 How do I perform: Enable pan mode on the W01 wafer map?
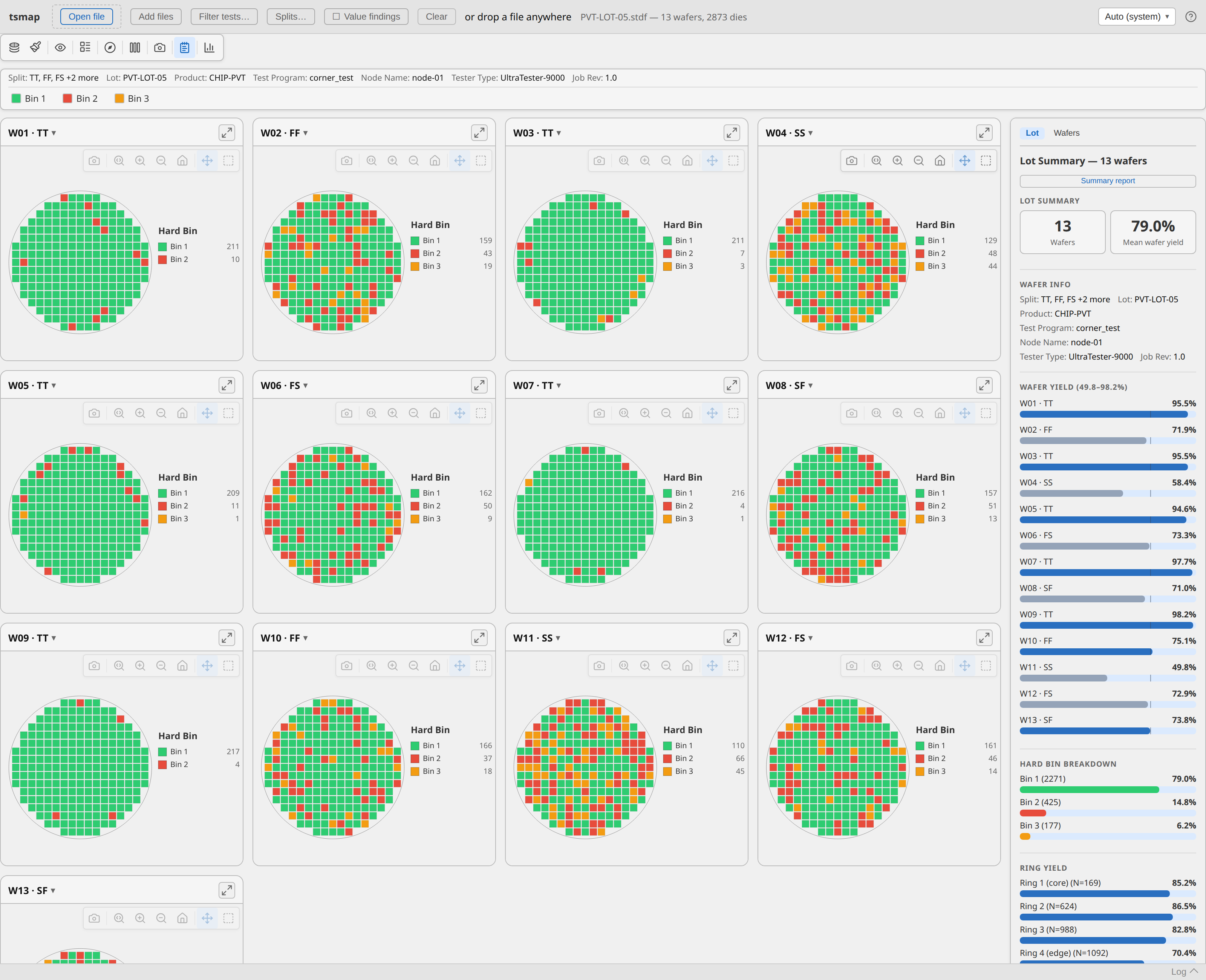coord(207,161)
